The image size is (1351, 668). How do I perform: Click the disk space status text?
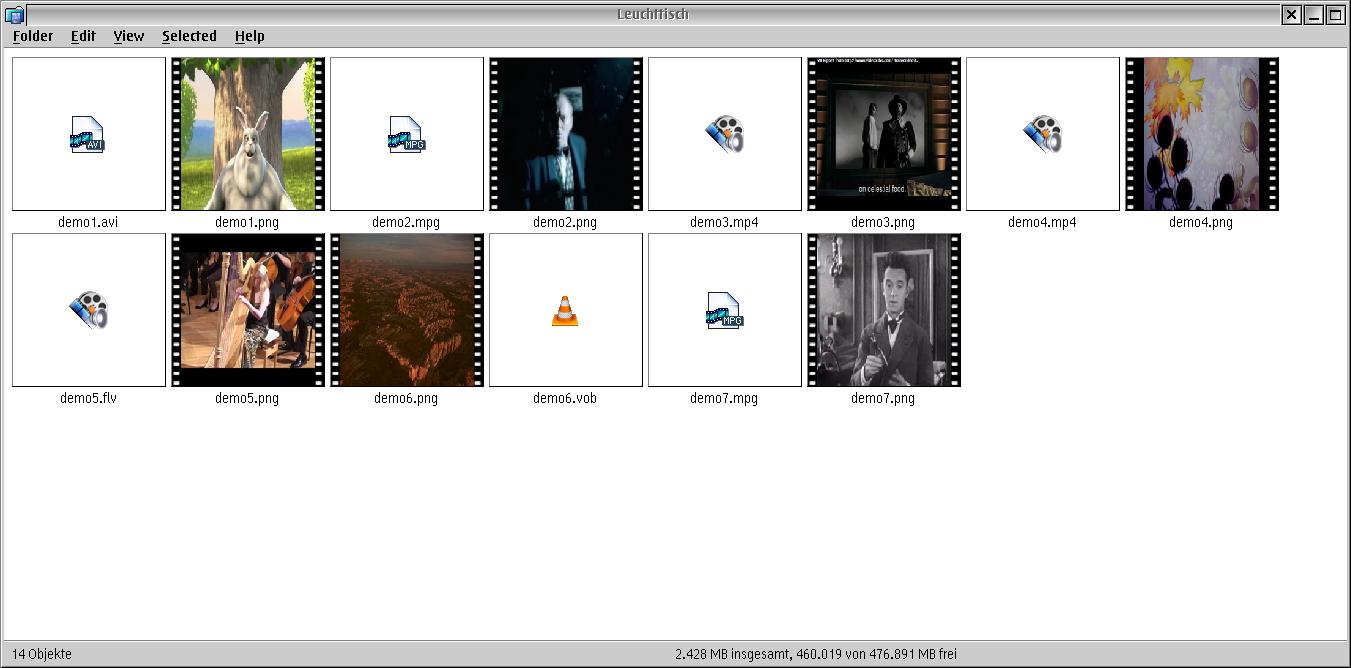[x=816, y=654]
